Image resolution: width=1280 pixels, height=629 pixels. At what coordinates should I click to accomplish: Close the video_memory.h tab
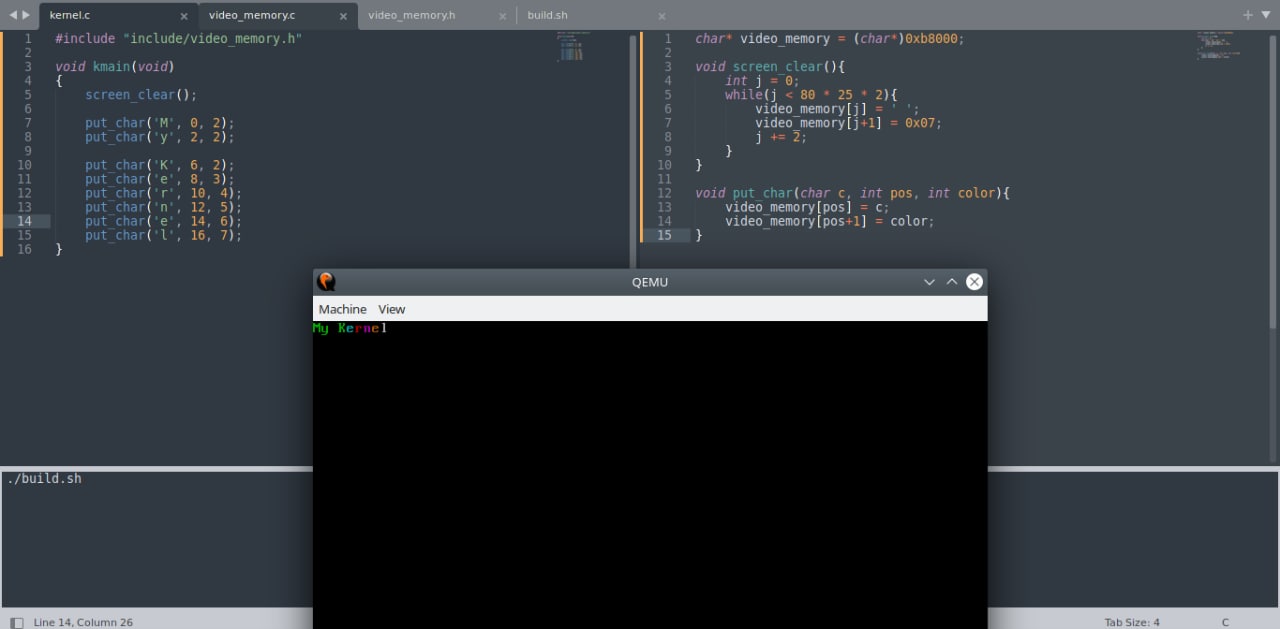504,16
